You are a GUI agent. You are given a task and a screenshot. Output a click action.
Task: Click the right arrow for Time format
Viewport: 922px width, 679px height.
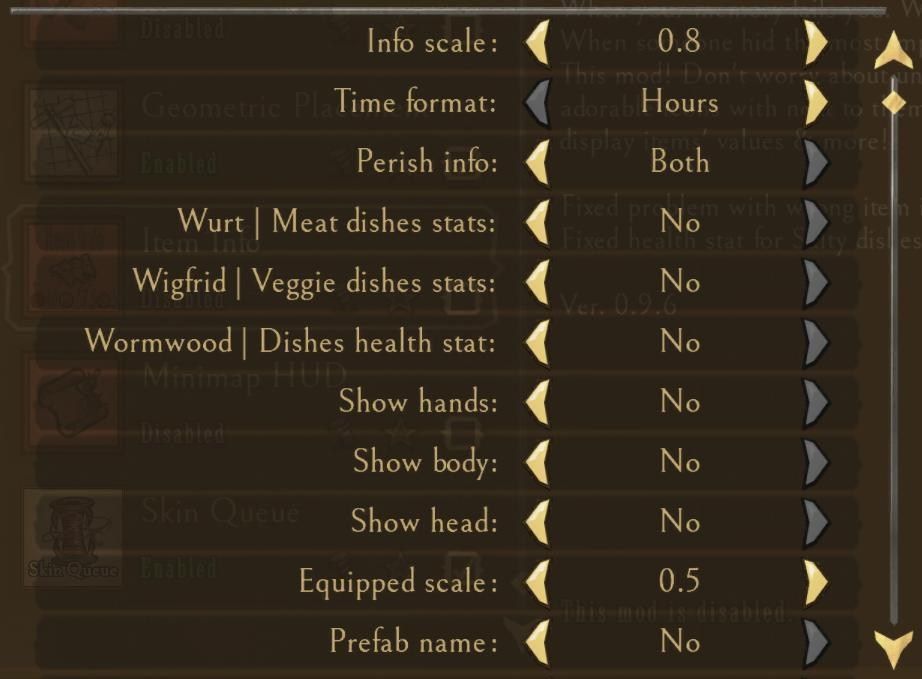(x=816, y=102)
